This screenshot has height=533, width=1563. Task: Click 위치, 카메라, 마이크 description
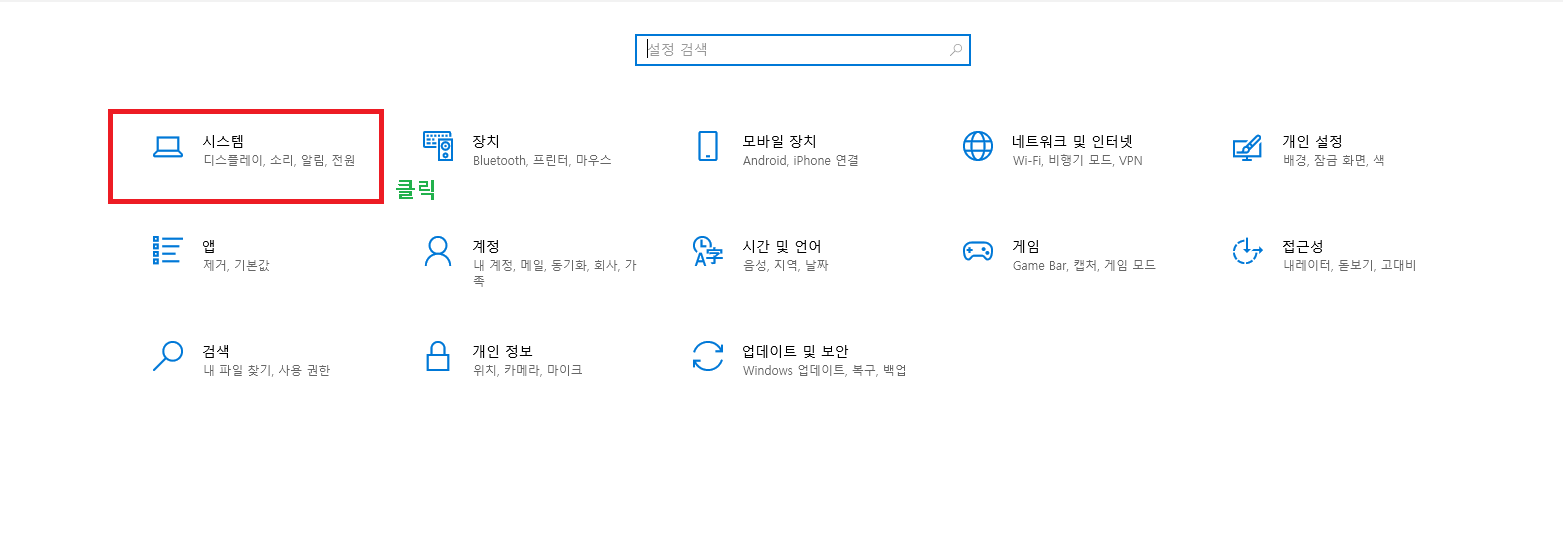pos(527,371)
